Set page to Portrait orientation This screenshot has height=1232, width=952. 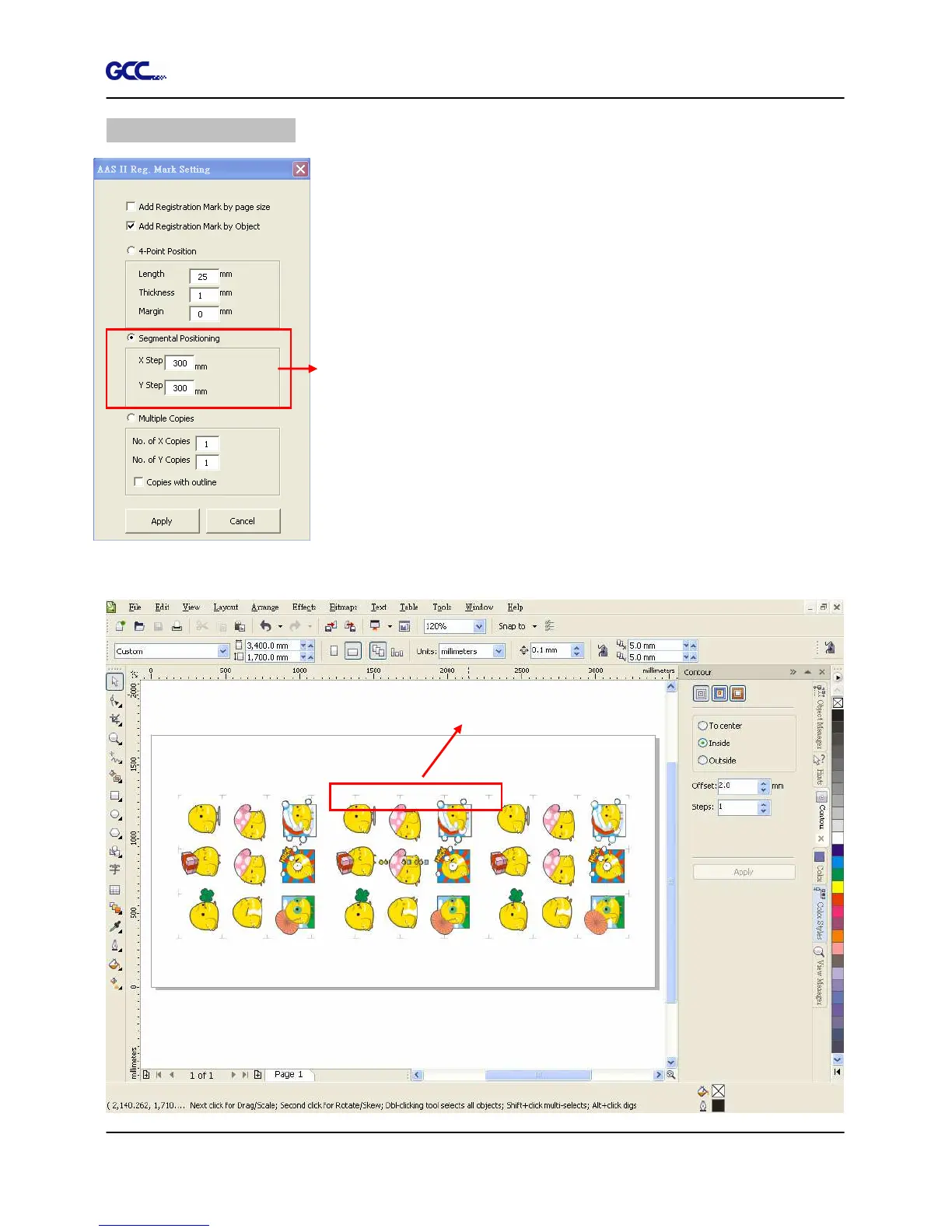click(x=334, y=651)
